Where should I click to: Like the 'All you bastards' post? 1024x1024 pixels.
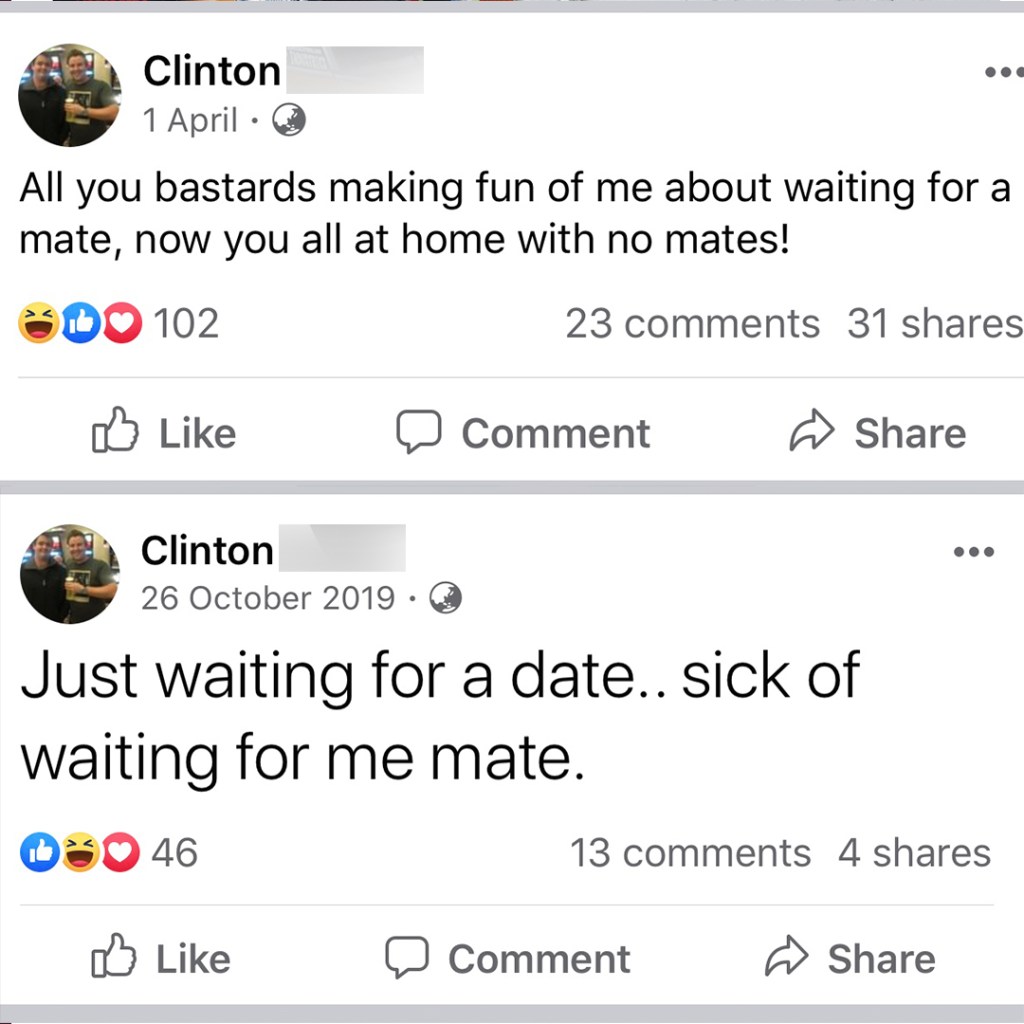pos(163,431)
